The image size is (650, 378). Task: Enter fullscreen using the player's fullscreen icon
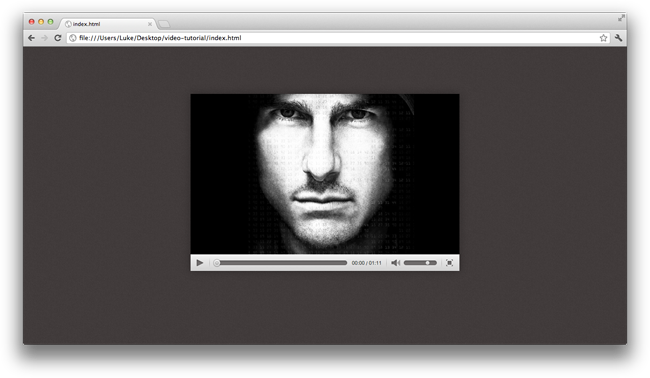(x=449, y=263)
